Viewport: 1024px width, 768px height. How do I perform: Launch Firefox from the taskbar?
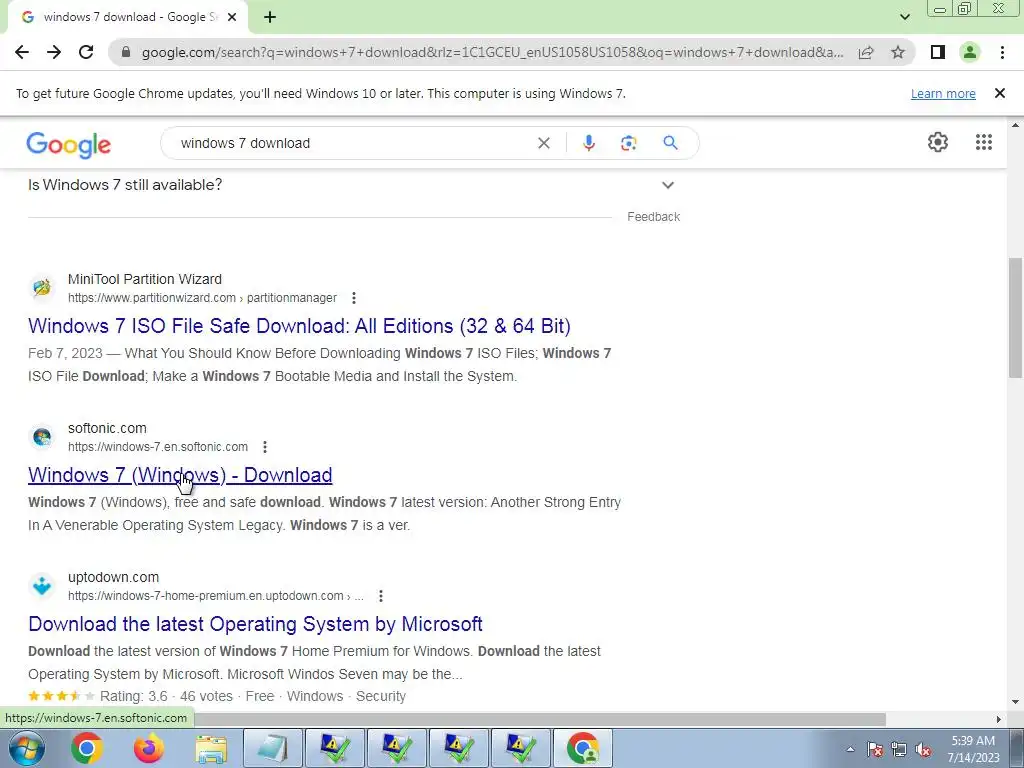[x=149, y=748]
